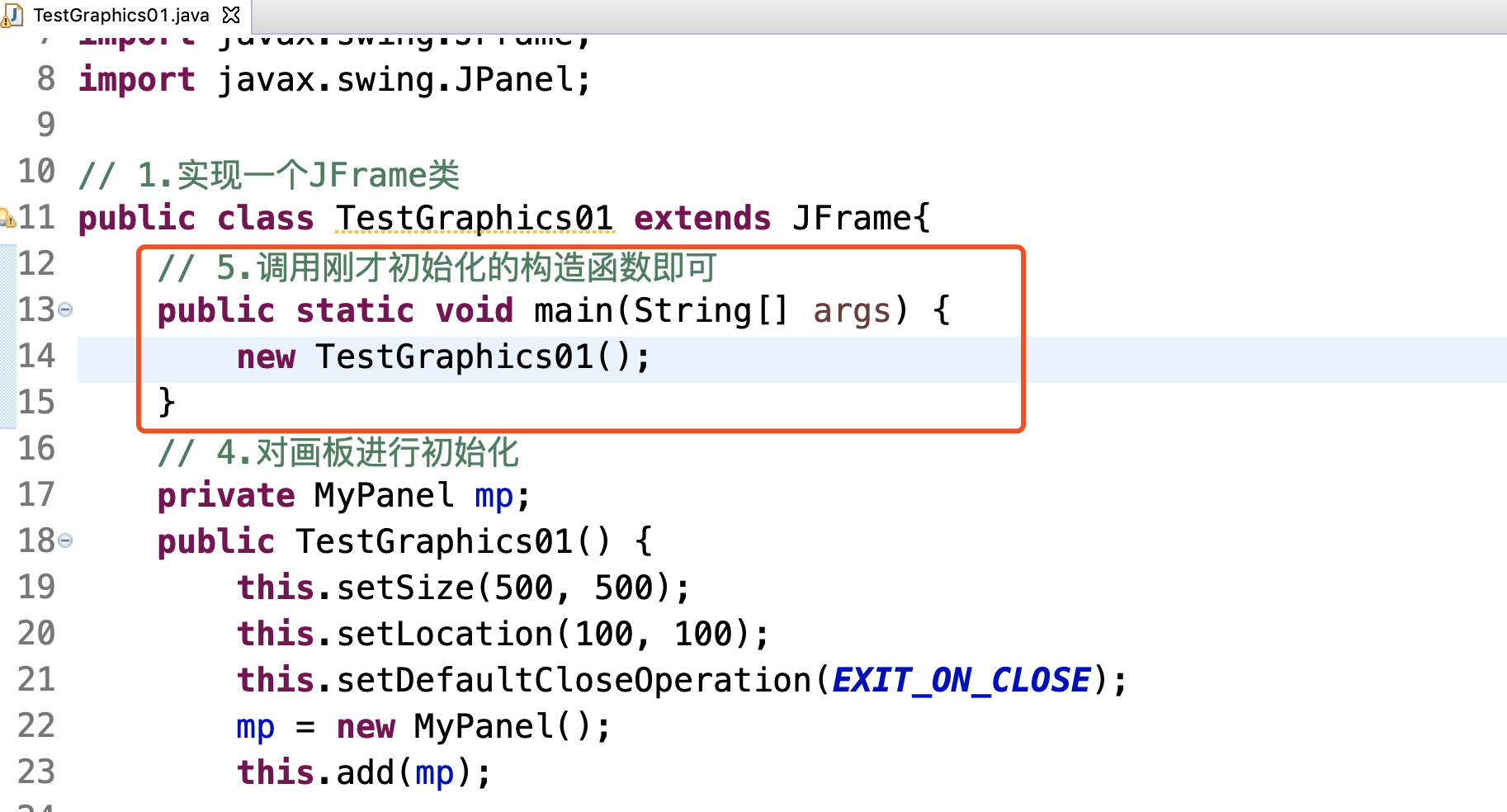The height and width of the screenshot is (812, 1507).
Task: Click 'new MyPanel()' on line 22
Action: [464, 727]
